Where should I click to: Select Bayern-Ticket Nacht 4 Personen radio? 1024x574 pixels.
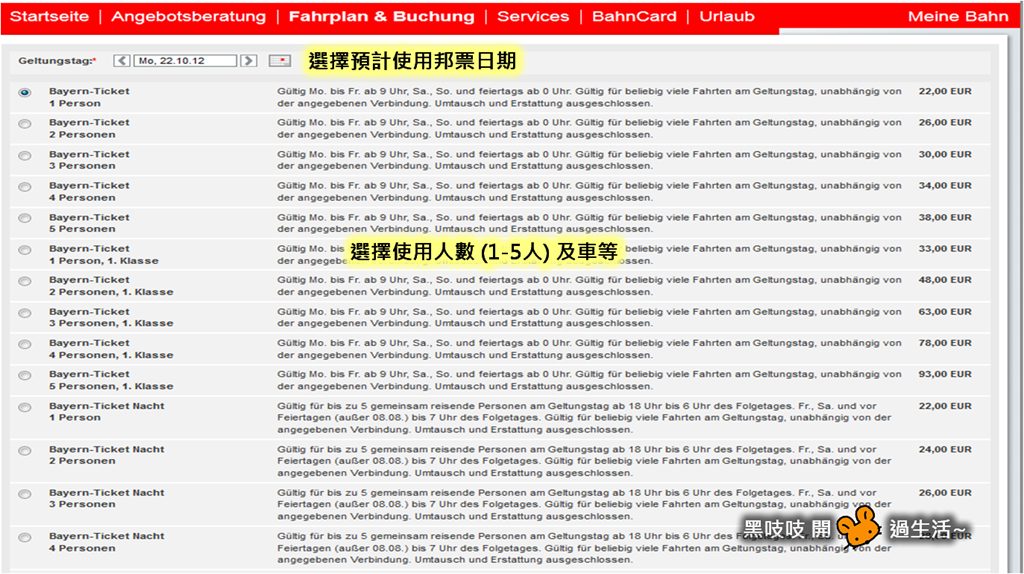(25, 537)
